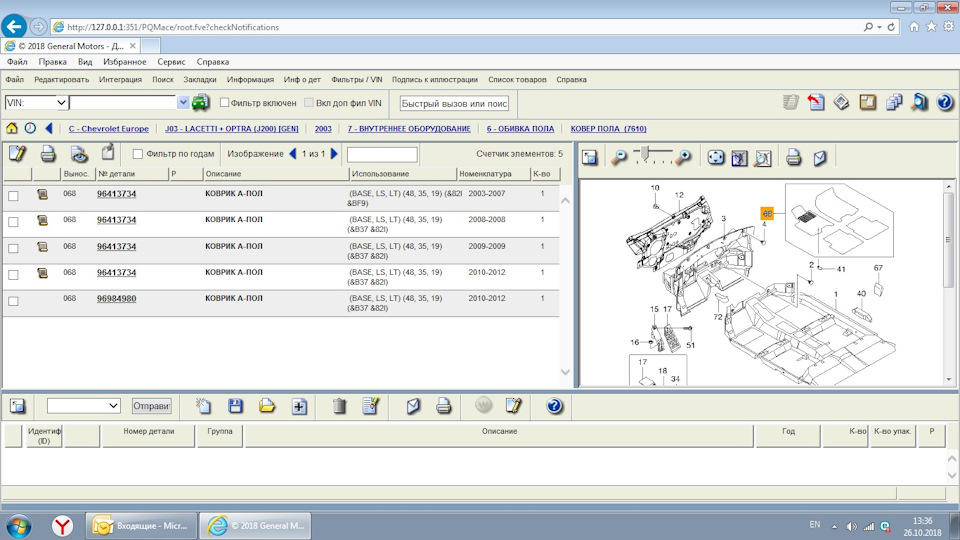Viewport: 960px width, 540px height.
Task: Open the dropdown beside the Отправить button
Action: (x=113, y=405)
